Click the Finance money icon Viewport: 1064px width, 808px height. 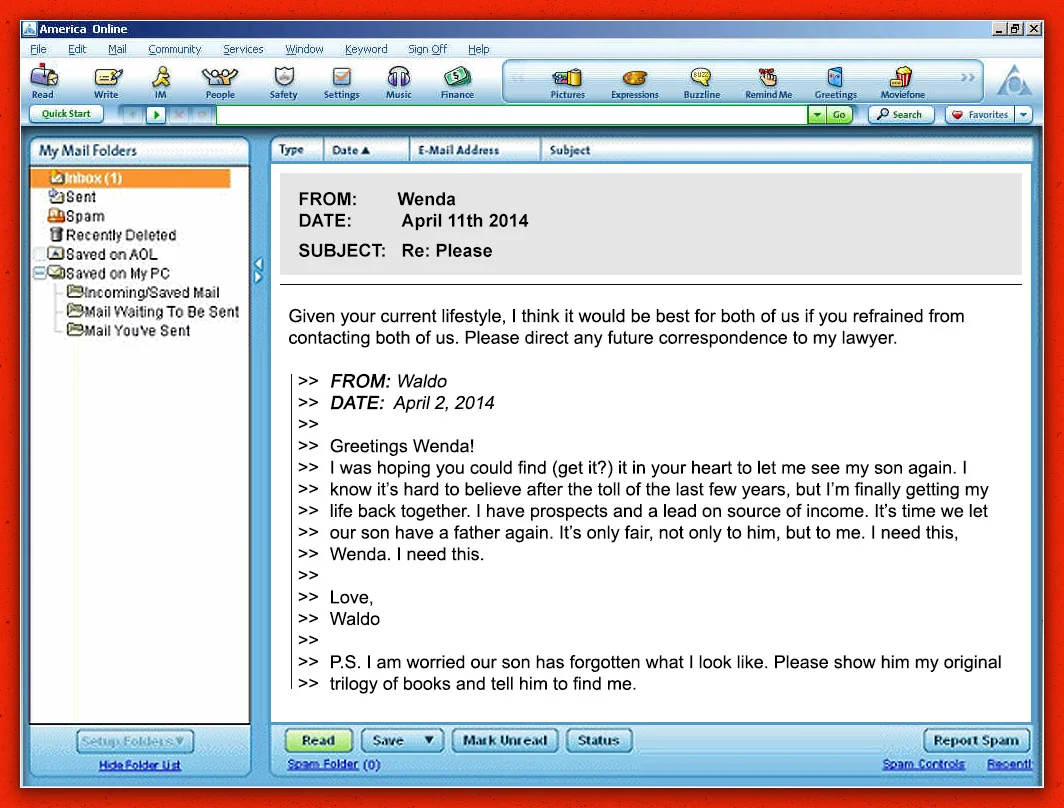coord(457,81)
